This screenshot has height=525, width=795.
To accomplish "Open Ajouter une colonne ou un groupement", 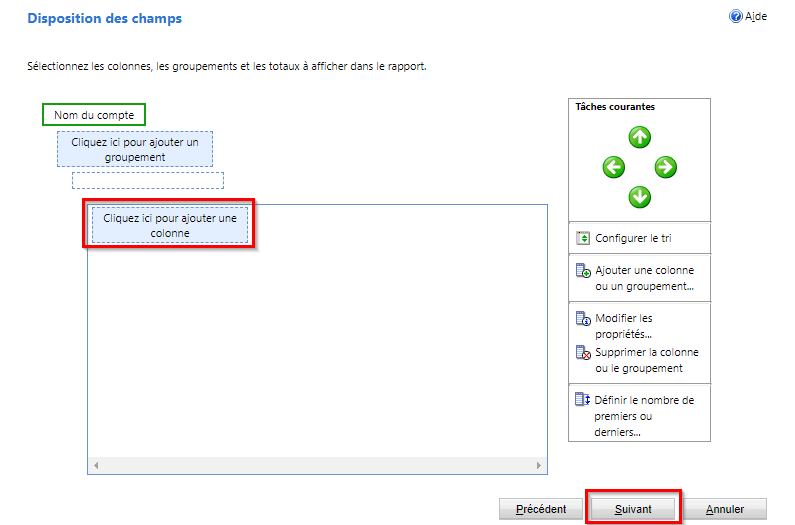I will [x=644, y=278].
